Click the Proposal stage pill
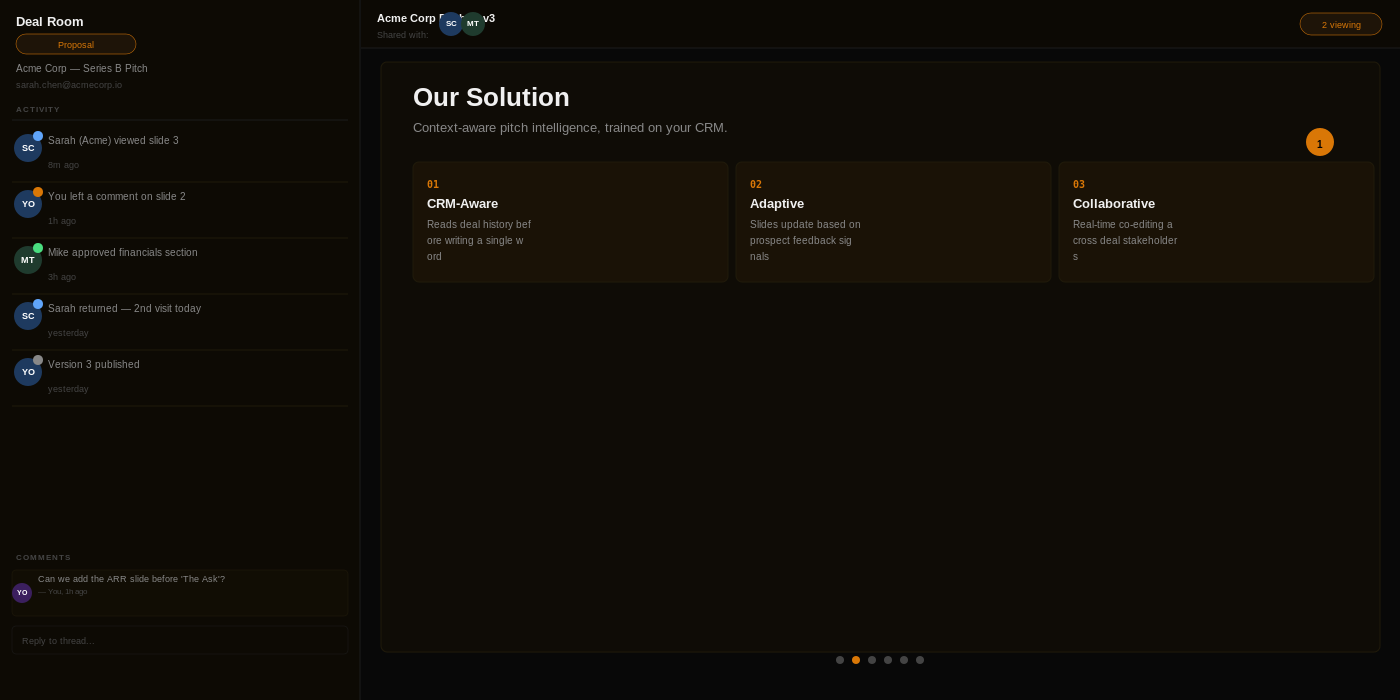Viewport: 1400px width, 700px height. tap(76, 44)
